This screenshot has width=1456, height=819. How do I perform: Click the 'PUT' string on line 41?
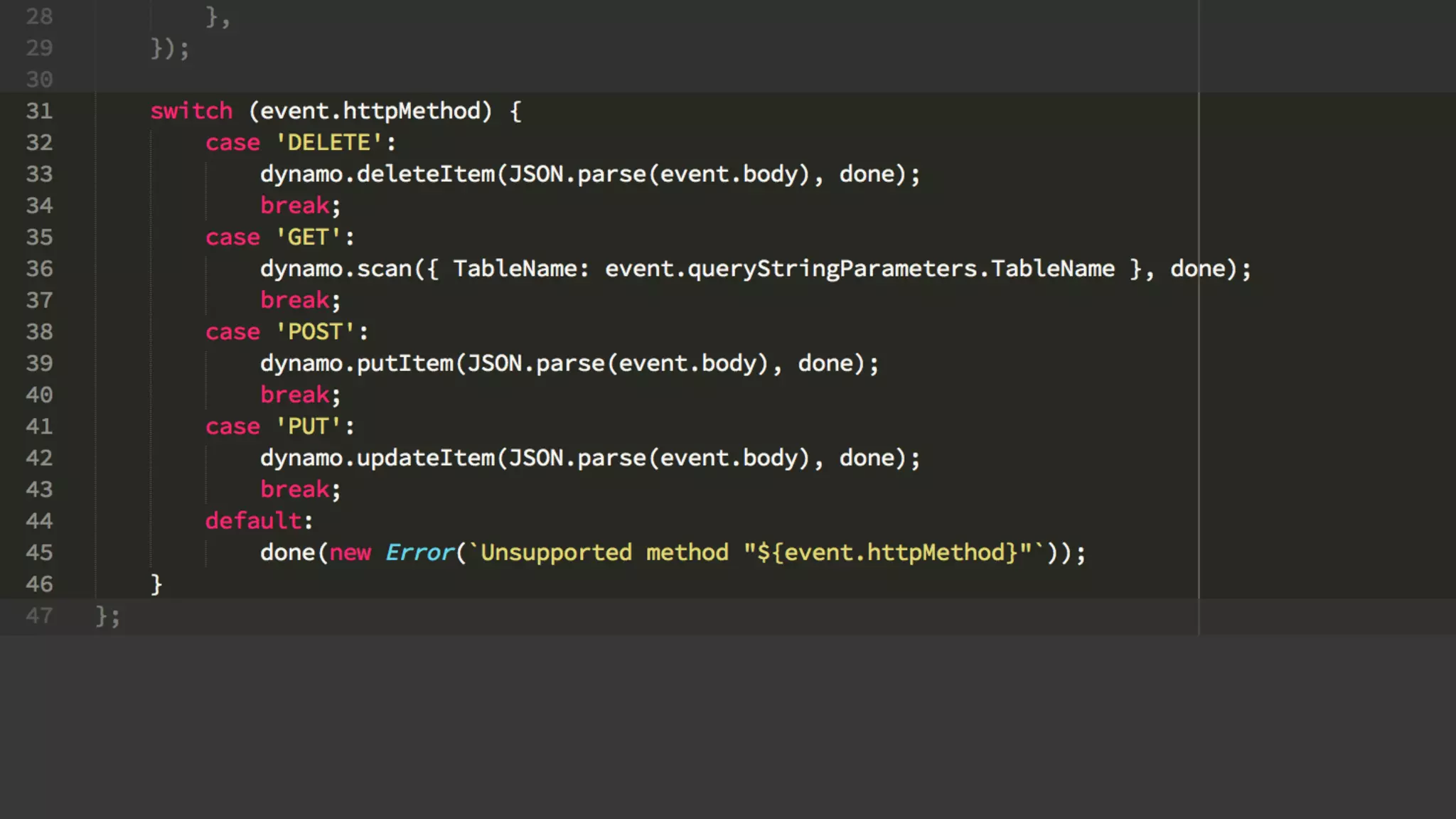tap(308, 427)
